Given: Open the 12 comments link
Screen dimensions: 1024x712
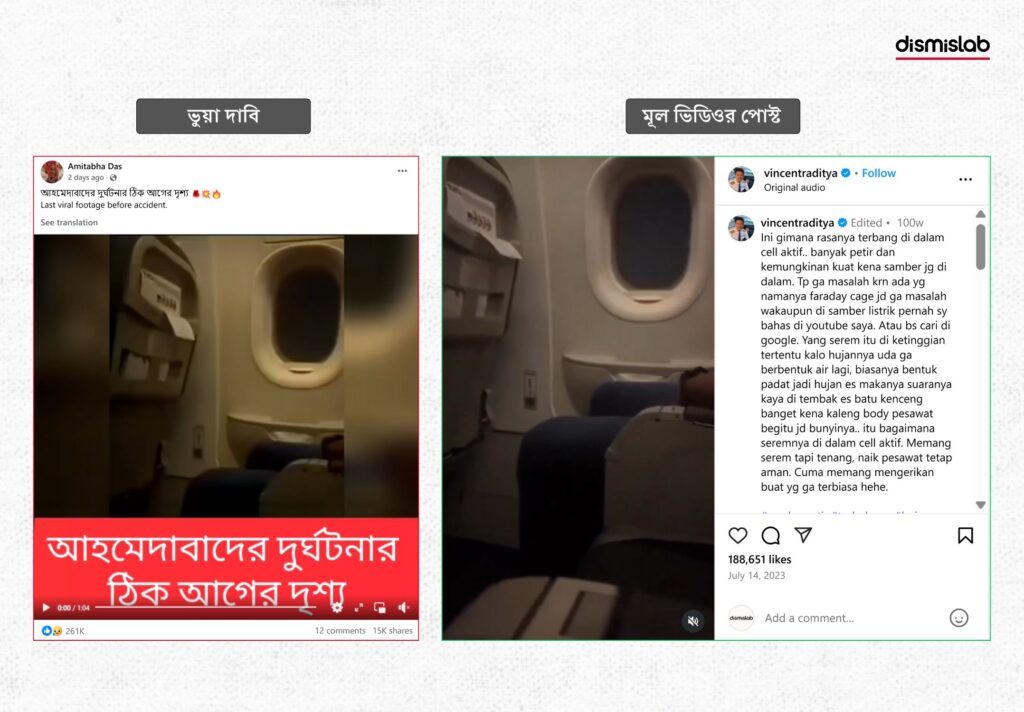Looking at the screenshot, I should click(x=340, y=630).
